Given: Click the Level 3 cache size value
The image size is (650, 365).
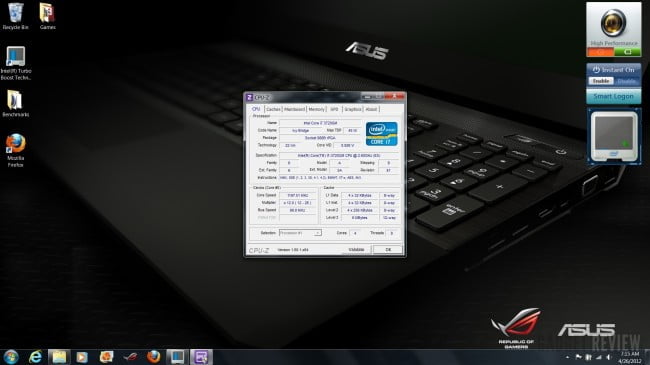Looking at the screenshot, I should 359,218.
